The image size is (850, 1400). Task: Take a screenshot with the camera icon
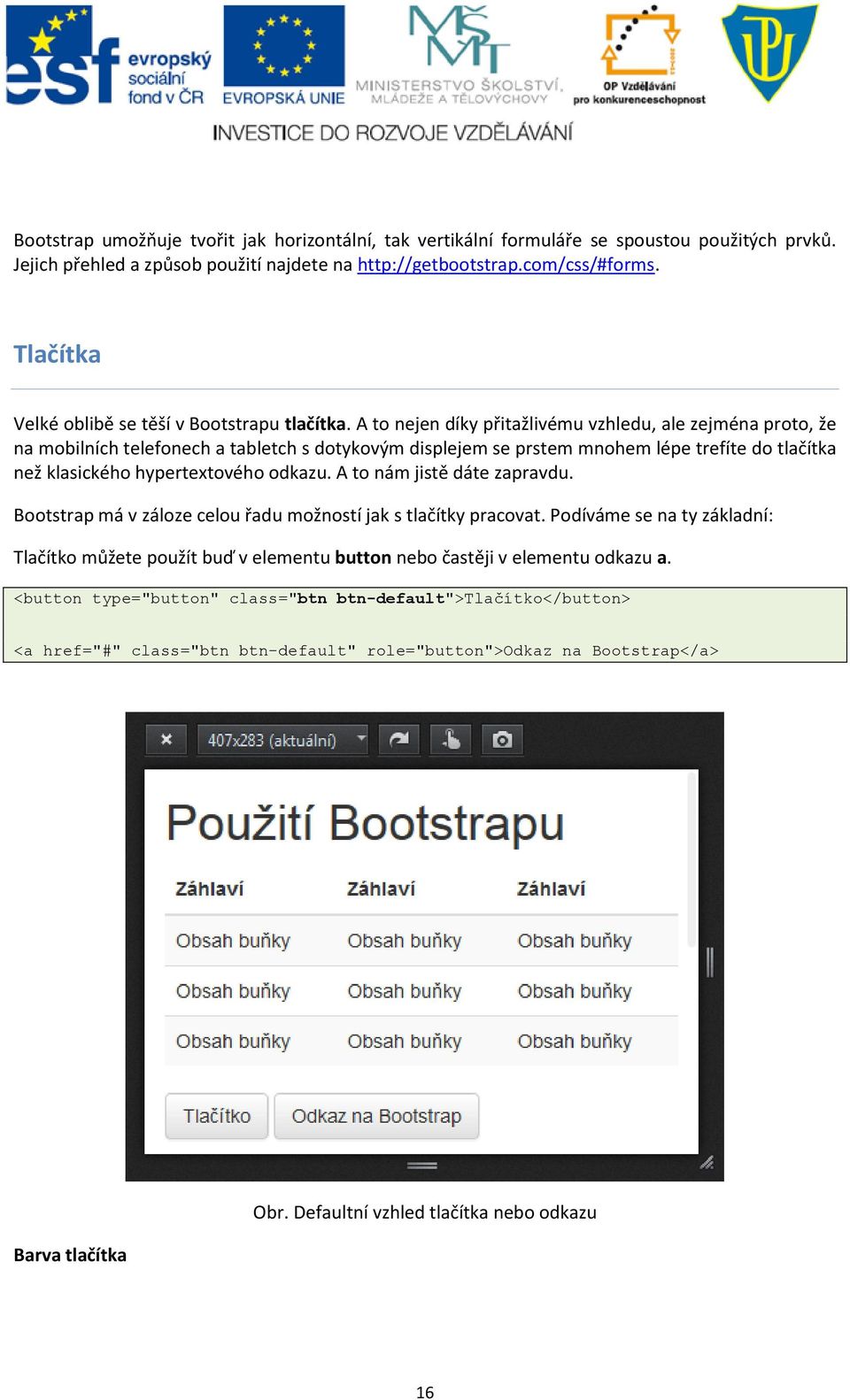pos(502,739)
